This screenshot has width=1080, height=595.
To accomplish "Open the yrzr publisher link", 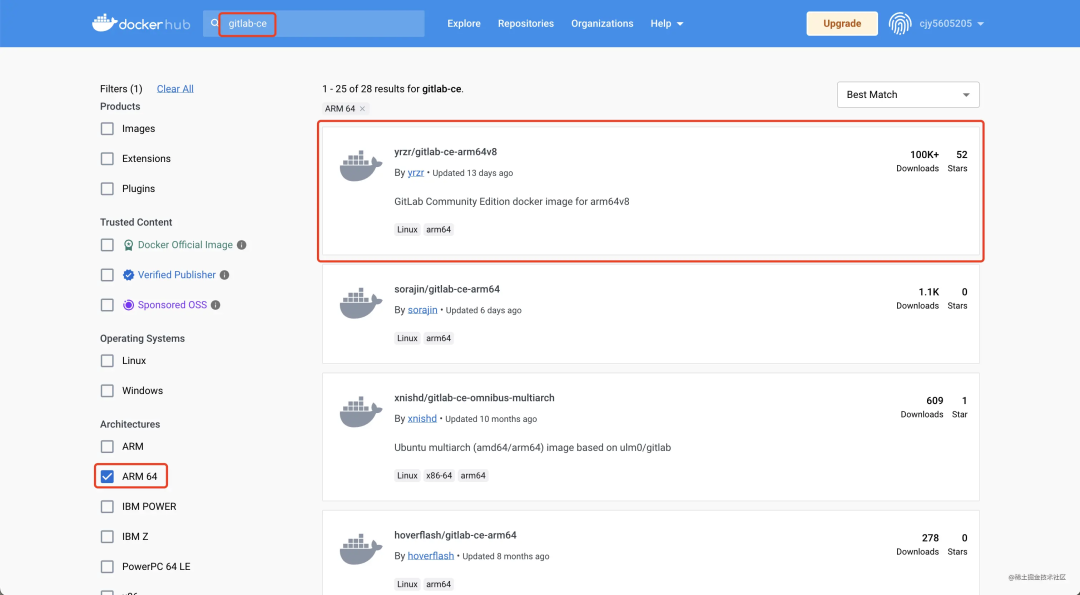I will (x=416, y=173).
